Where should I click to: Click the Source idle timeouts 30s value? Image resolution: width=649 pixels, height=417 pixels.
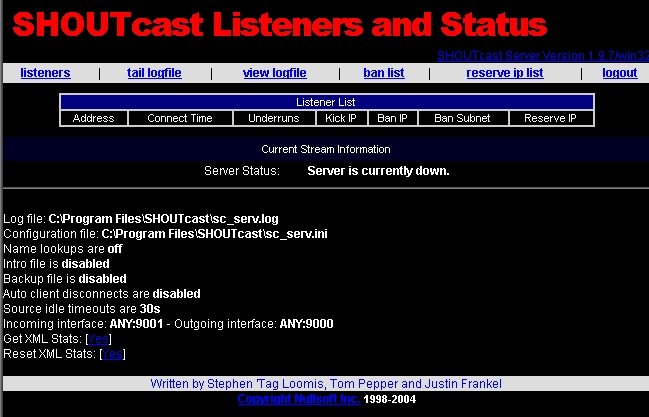150,309
